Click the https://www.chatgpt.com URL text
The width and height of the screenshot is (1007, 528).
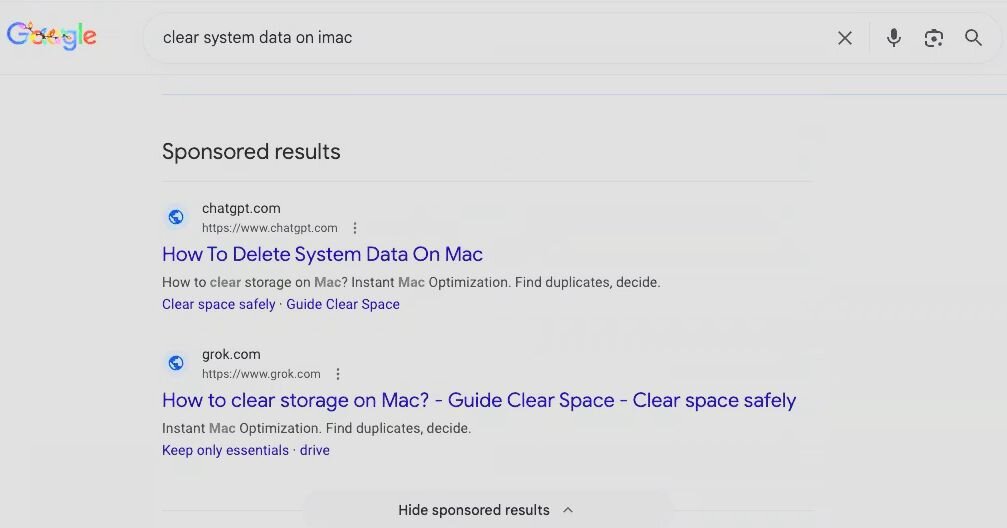point(270,228)
